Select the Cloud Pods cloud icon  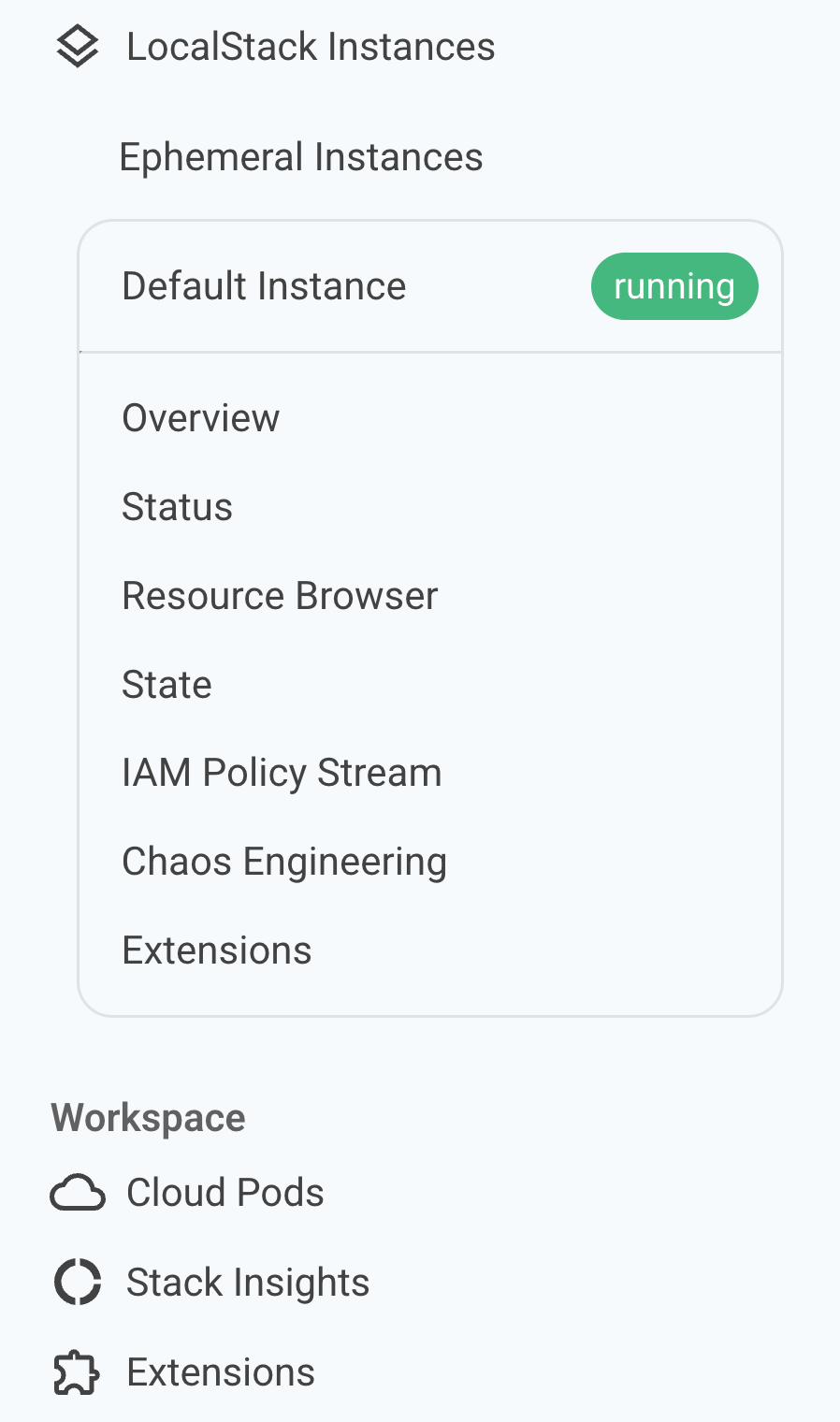click(79, 1193)
